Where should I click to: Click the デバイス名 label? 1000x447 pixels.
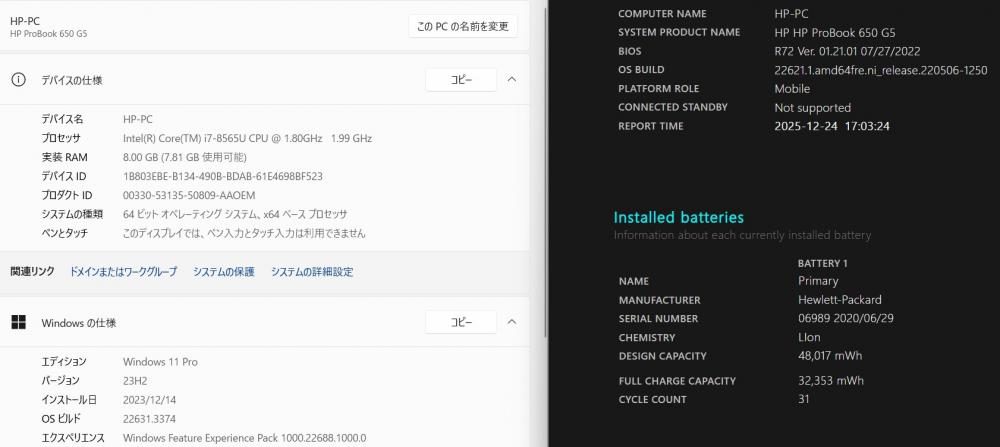tap(62, 119)
